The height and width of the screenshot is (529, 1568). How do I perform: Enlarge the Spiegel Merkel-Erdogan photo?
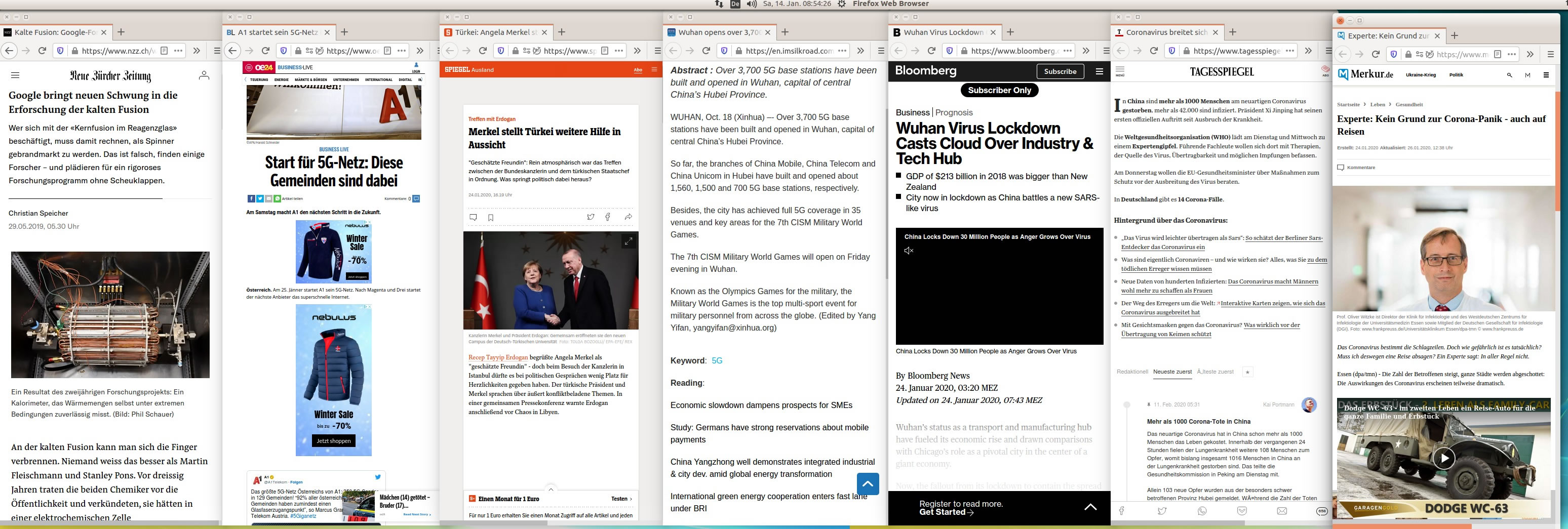pyautogui.click(x=628, y=241)
